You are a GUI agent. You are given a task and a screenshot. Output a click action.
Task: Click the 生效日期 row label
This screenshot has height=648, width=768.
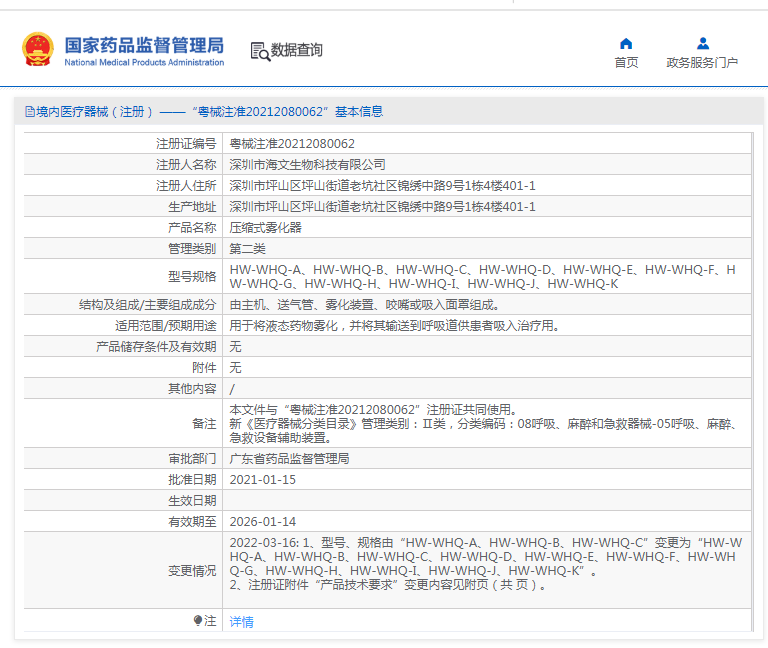[x=192, y=501]
